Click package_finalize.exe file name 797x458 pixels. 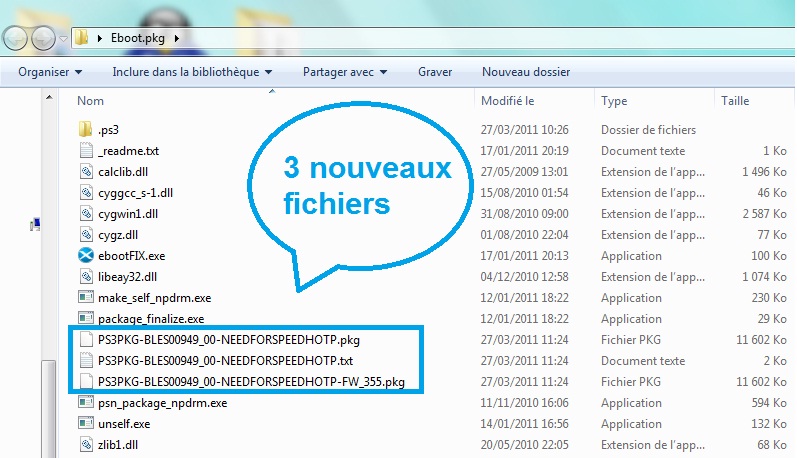coord(151,319)
